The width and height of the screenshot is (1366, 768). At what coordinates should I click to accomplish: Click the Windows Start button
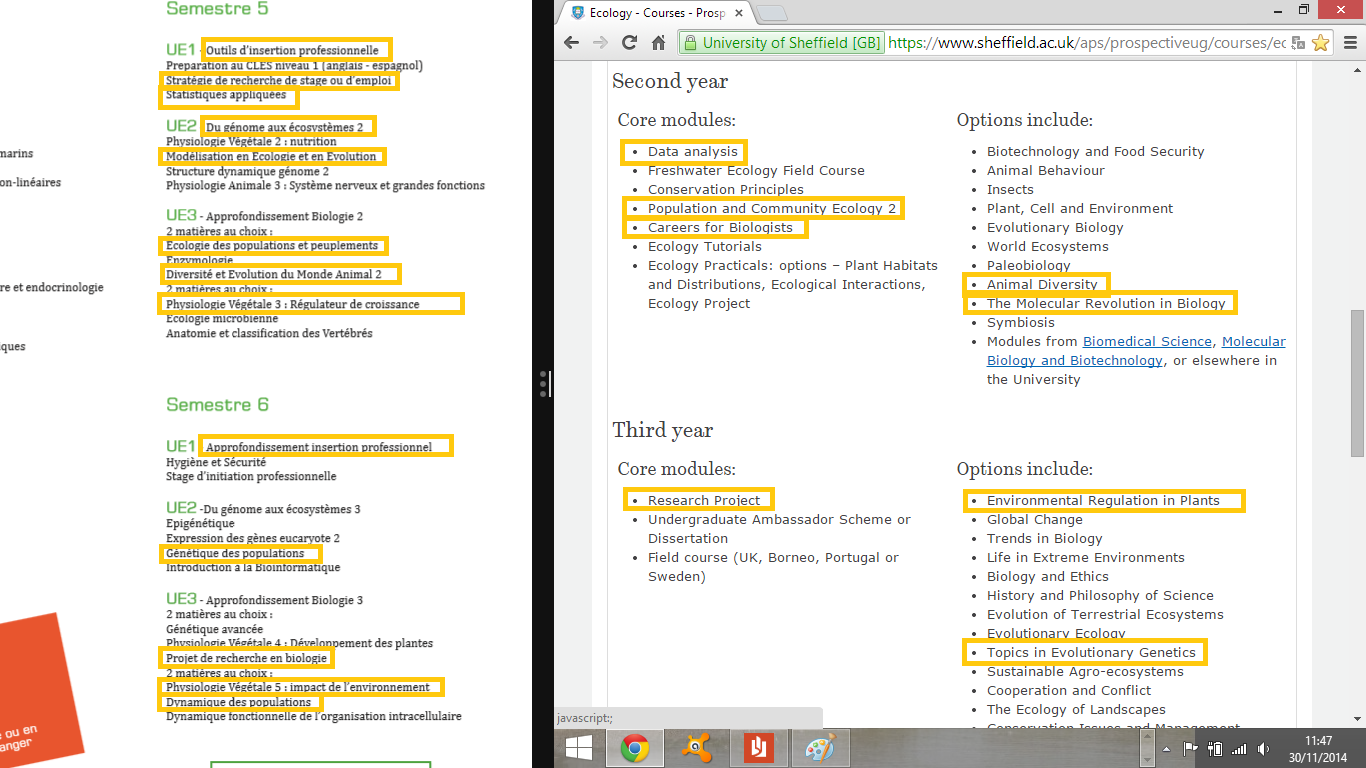pos(580,748)
